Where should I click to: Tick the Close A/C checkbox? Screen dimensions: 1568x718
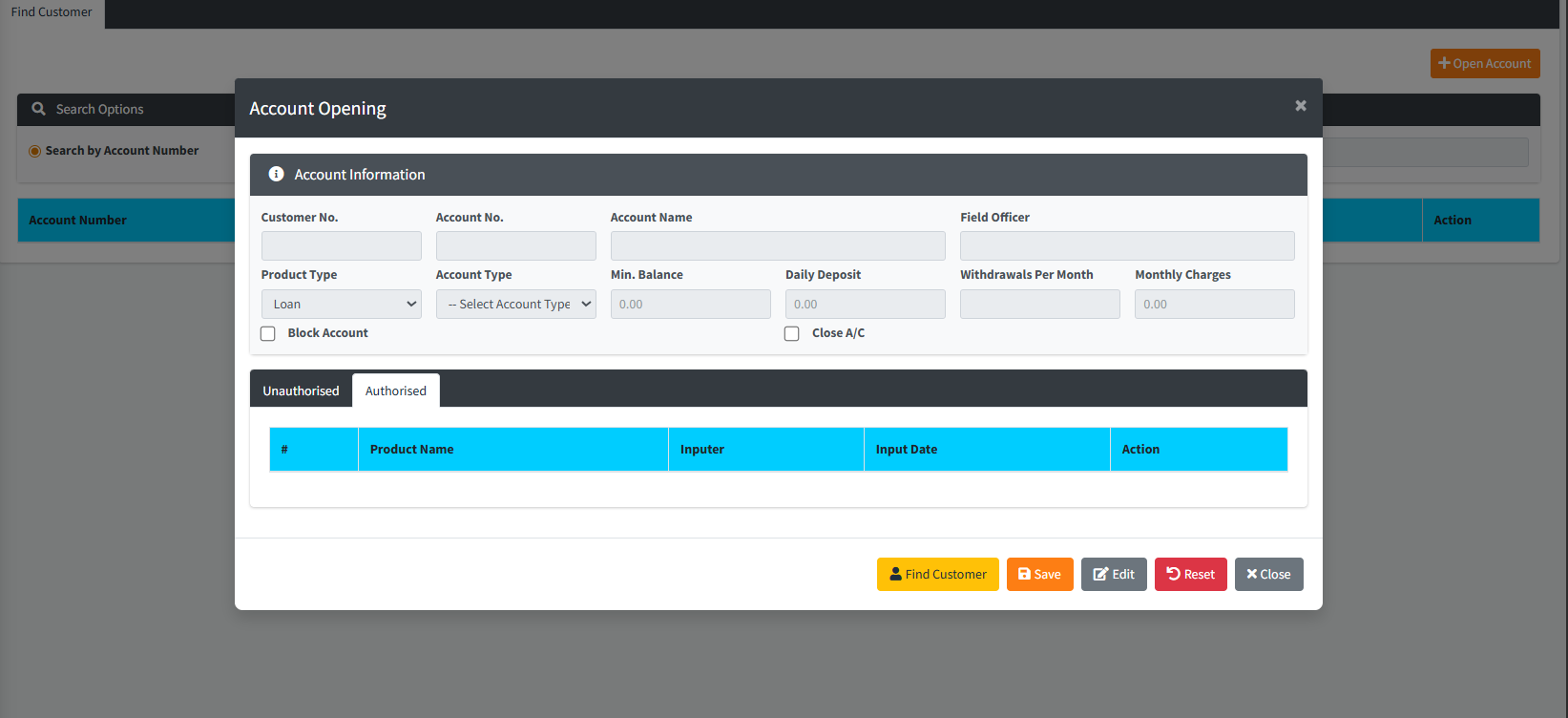(x=792, y=333)
